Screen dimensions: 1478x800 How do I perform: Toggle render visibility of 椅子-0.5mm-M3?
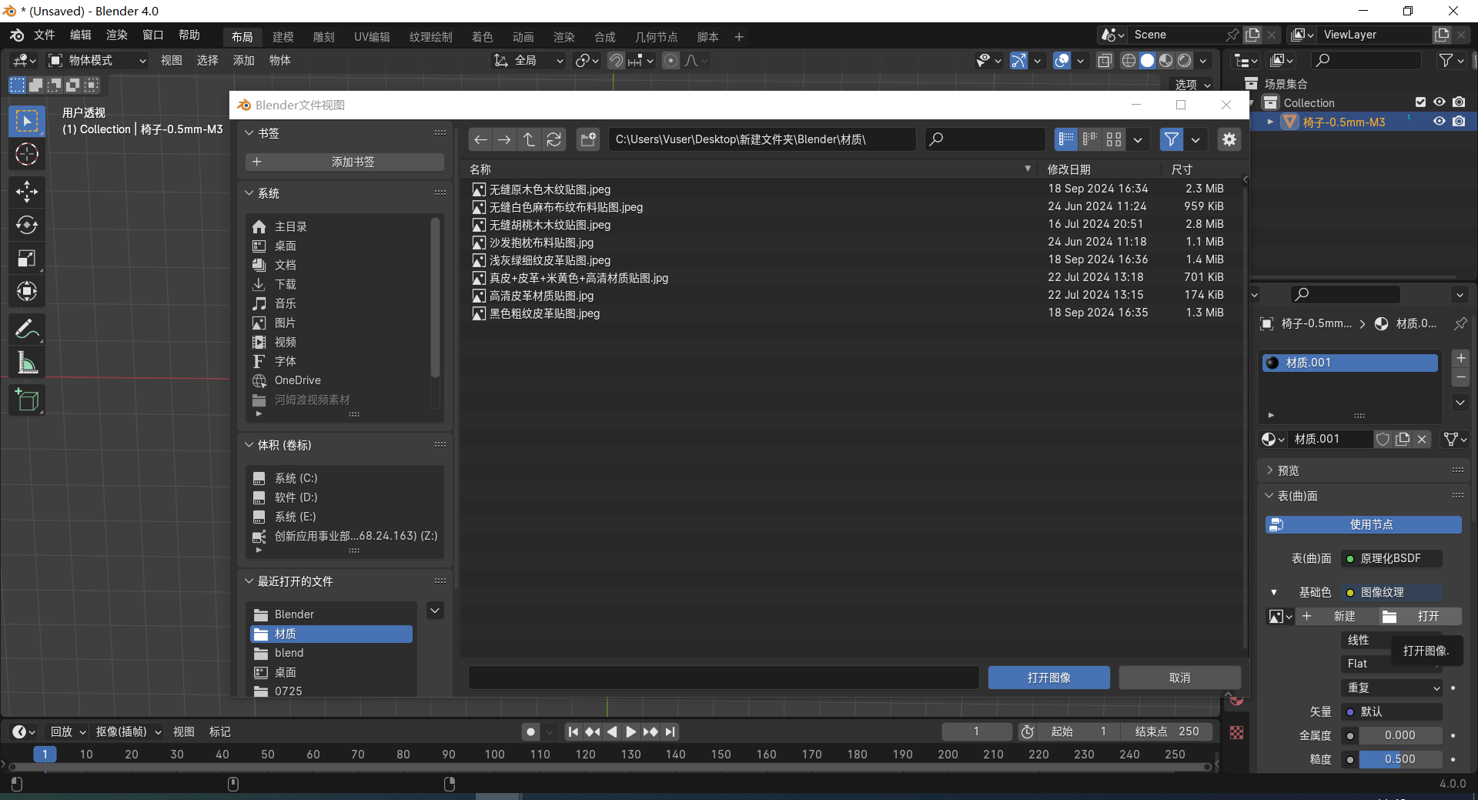[1459, 122]
